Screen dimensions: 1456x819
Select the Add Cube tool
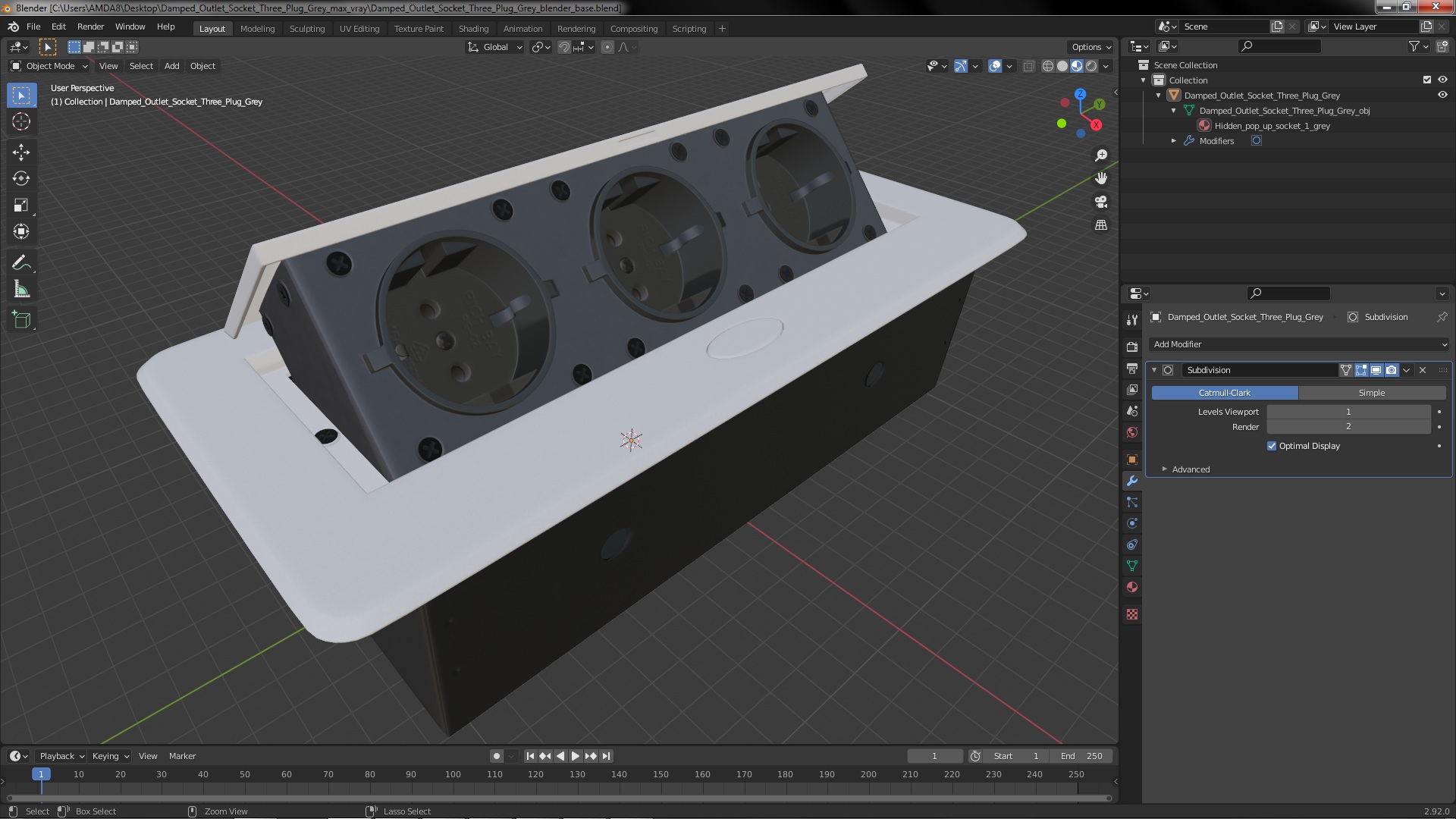[21, 320]
